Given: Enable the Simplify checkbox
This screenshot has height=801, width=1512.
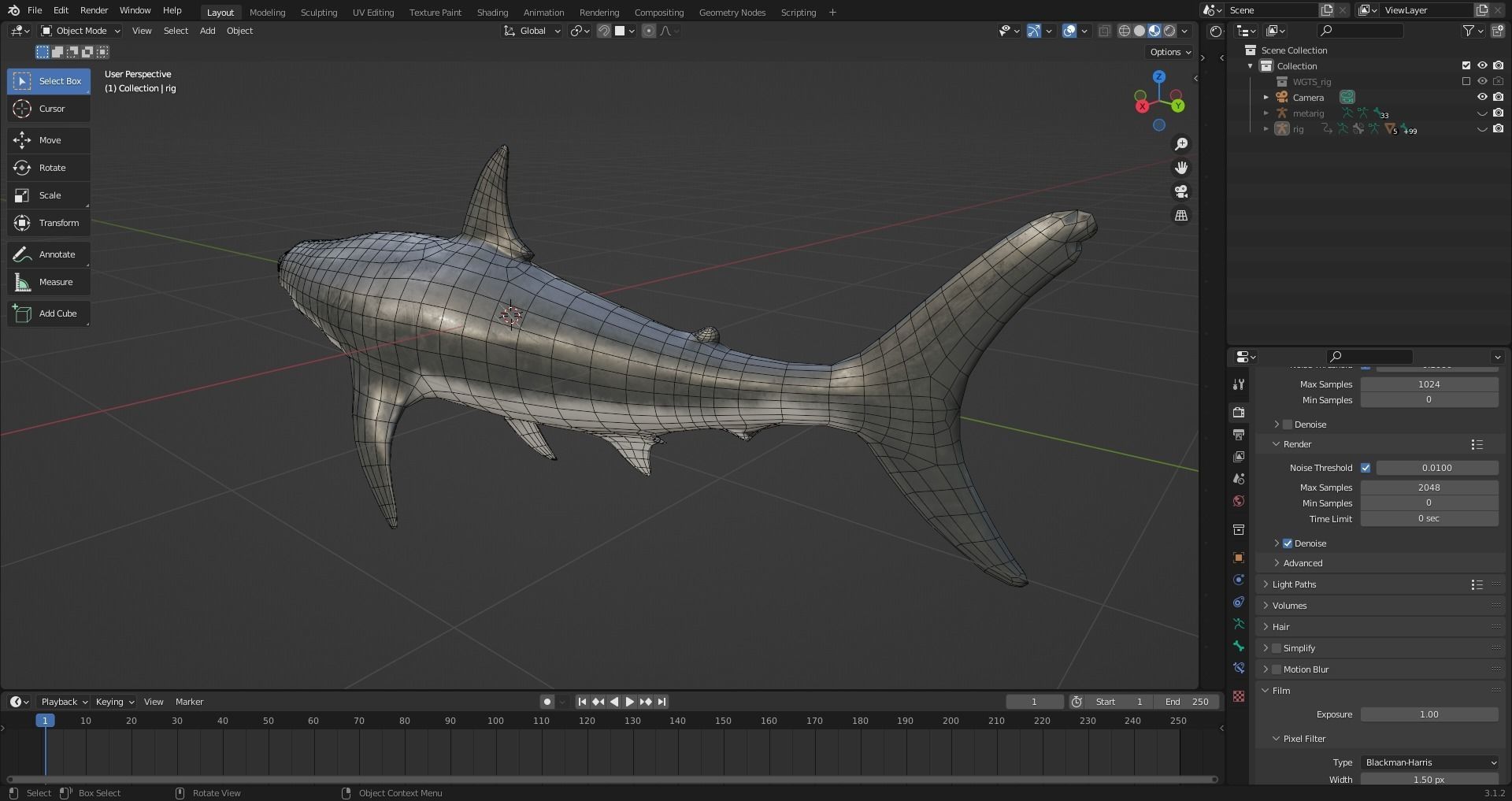Looking at the screenshot, I should pos(1277,648).
